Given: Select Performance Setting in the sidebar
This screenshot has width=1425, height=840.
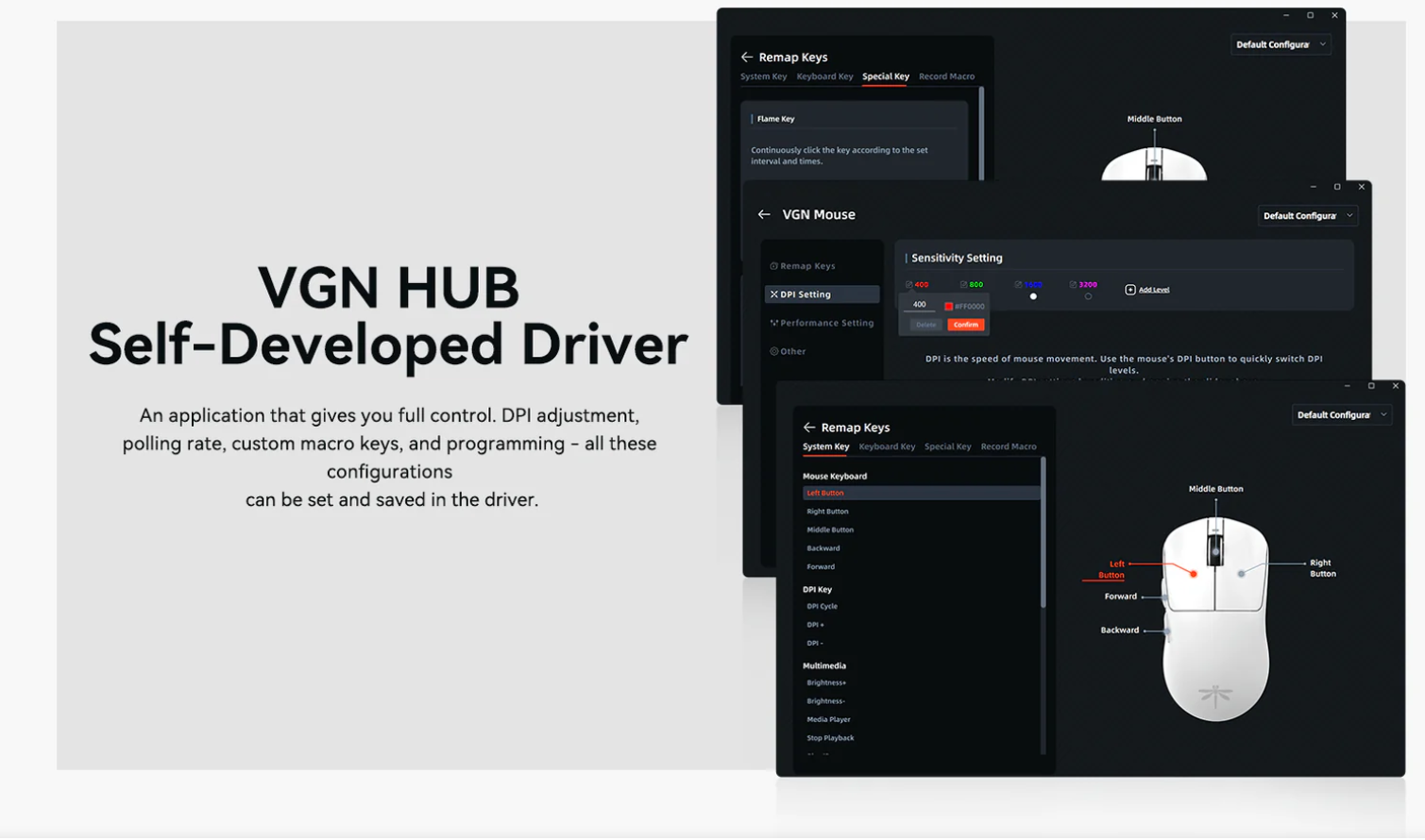Looking at the screenshot, I should (822, 323).
